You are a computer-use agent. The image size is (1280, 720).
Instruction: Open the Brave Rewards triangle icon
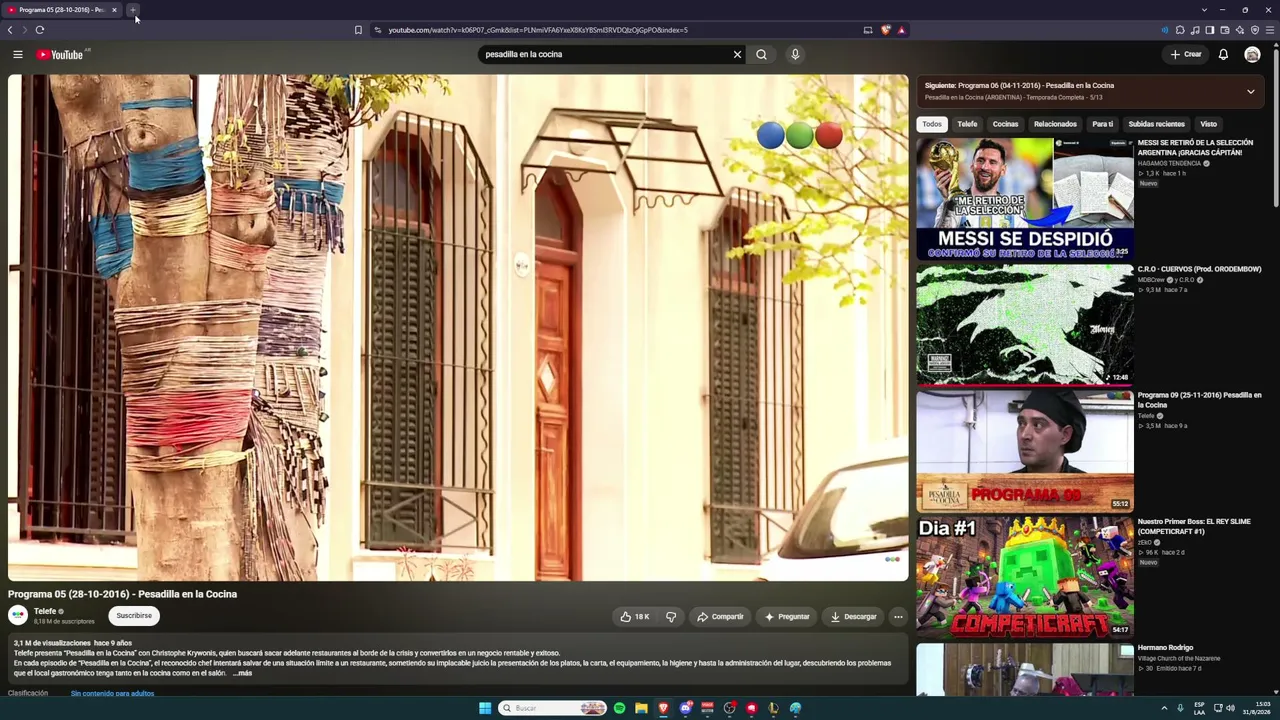tap(901, 30)
